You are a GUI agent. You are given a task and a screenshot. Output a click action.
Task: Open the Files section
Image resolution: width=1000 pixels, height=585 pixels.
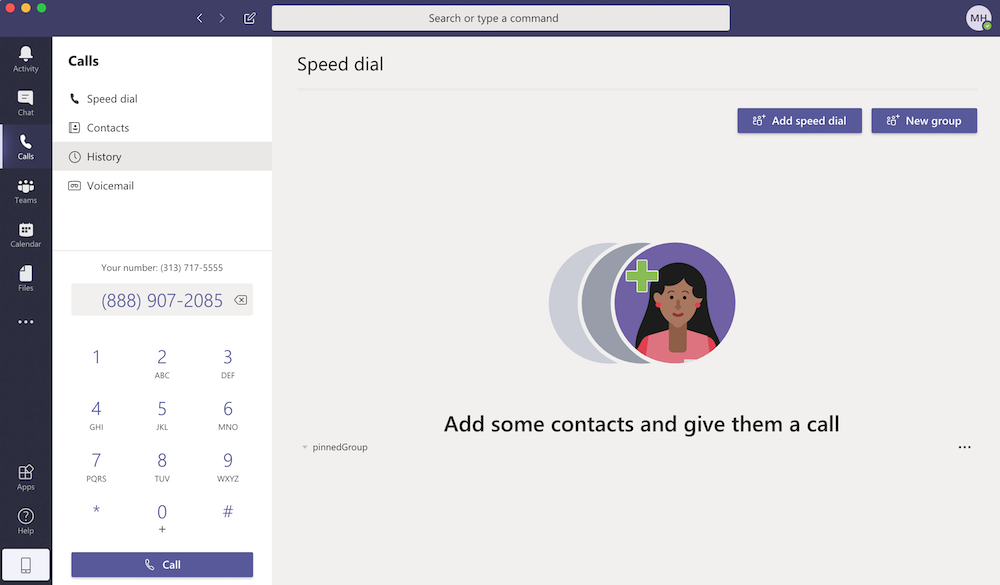tap(26, 279)
